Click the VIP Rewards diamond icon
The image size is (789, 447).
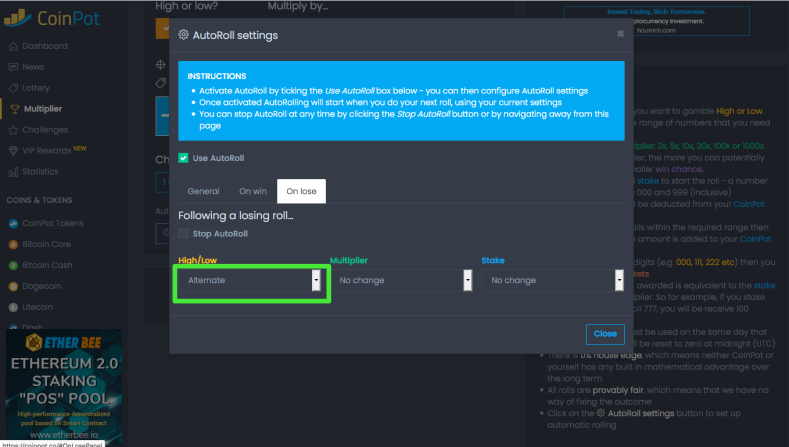coord(14,151)
